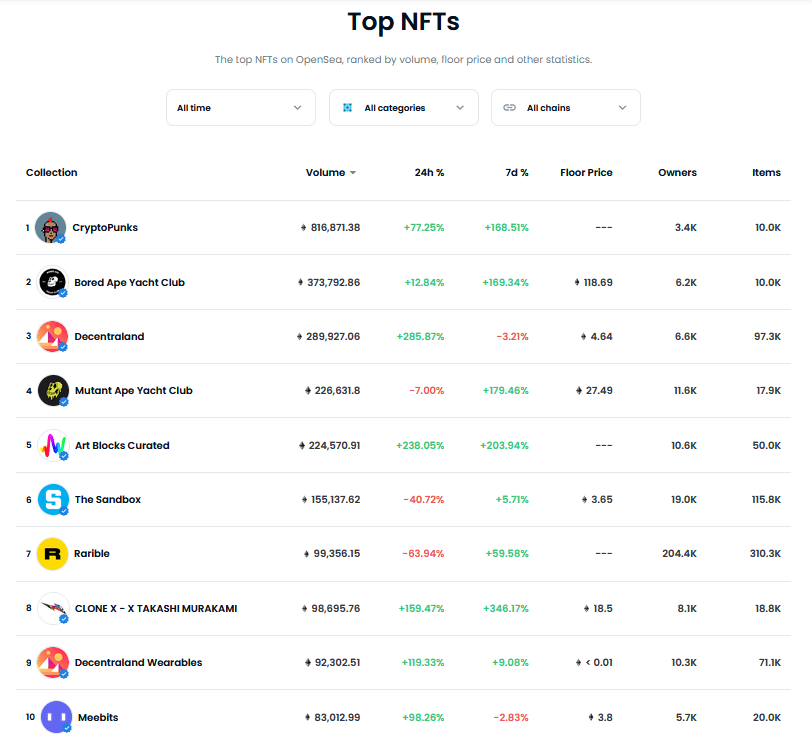Click the CryptoPunks collection avatar

pos(50,227)
